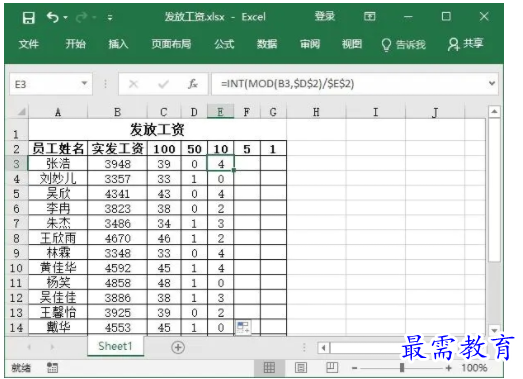This screenshot has height=379, width=523.
Task: Open the 文件 menu tab
Action: tap(29, 44)
